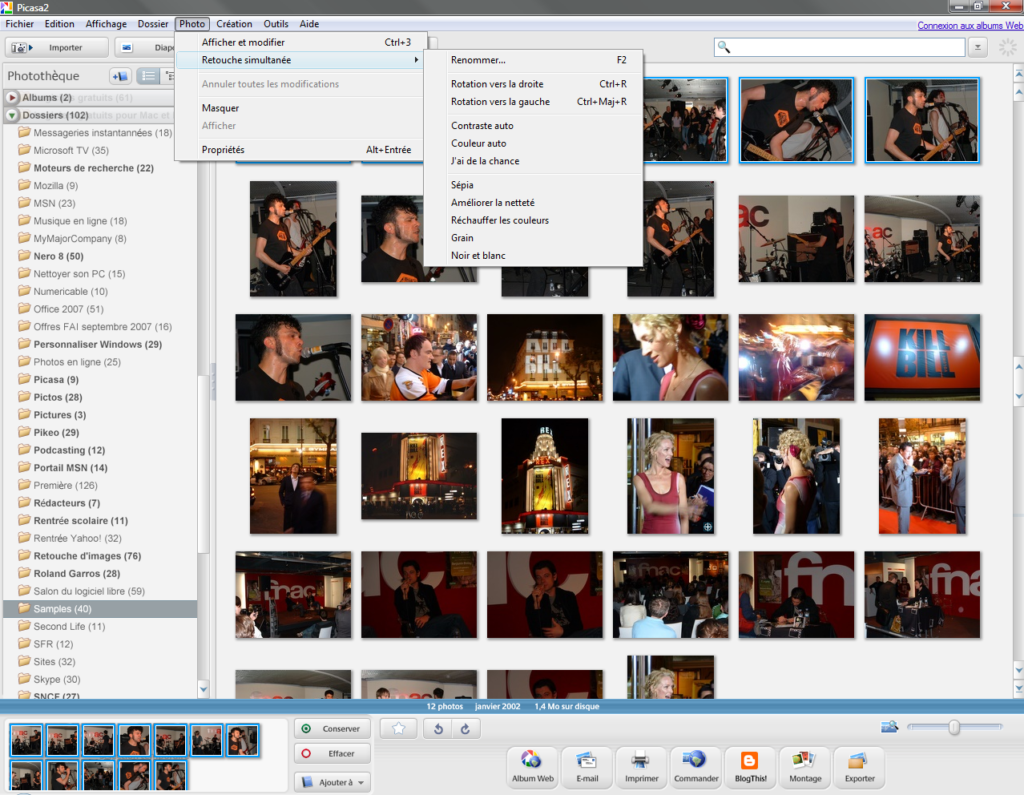The height and width of the screenshot is (795, 1024).
Task: Expand the Albums (2) section
Action: [x=12, y=97]
